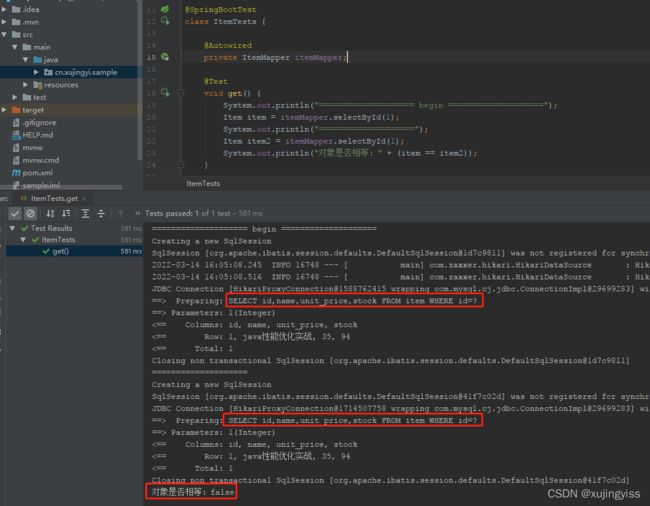
Task: Collapse the Test Results node
Action: tap(12, 228)
